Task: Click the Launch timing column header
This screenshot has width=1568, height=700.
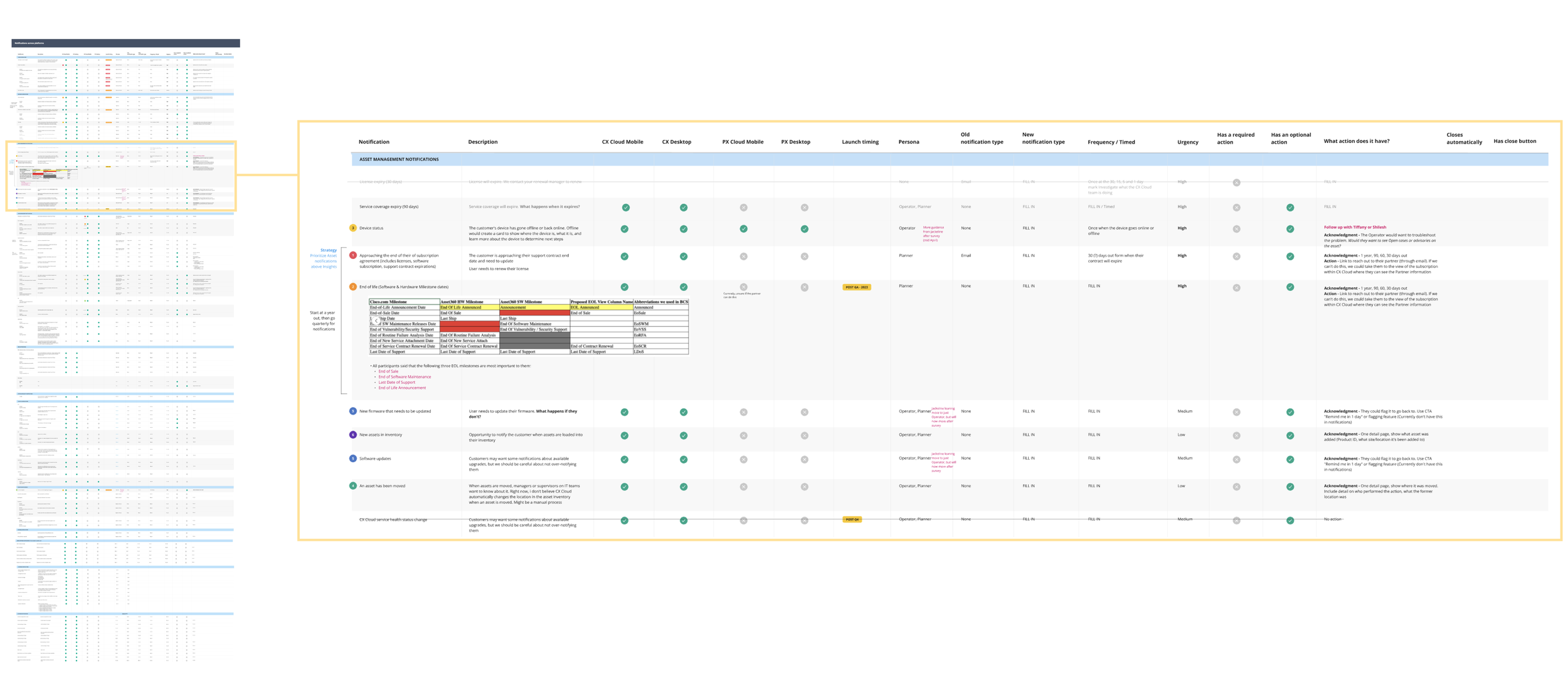Action: pos(860,142)
